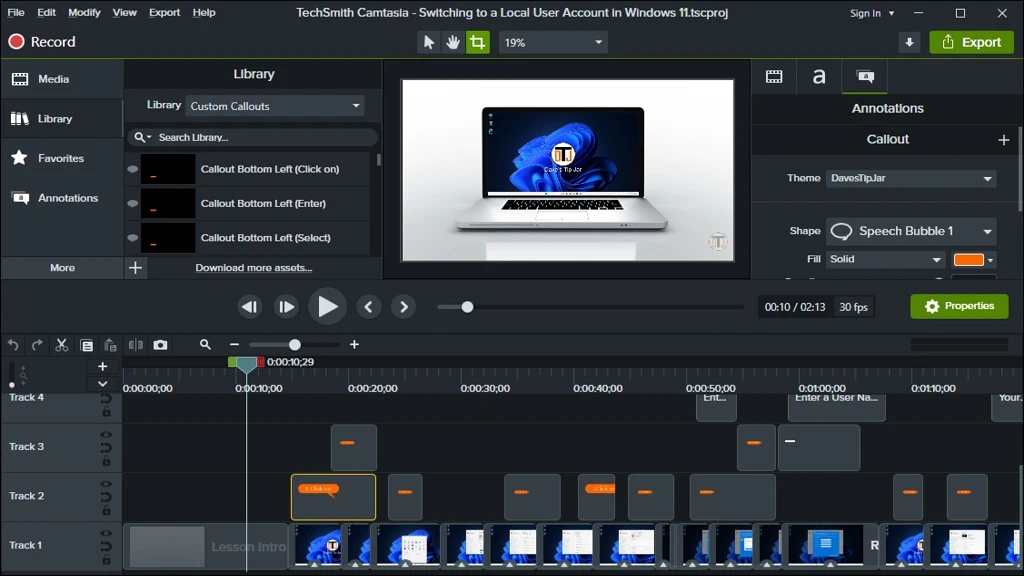
Task: Click the Undo arrow in timeline toolbar
Action: [13, 345]
